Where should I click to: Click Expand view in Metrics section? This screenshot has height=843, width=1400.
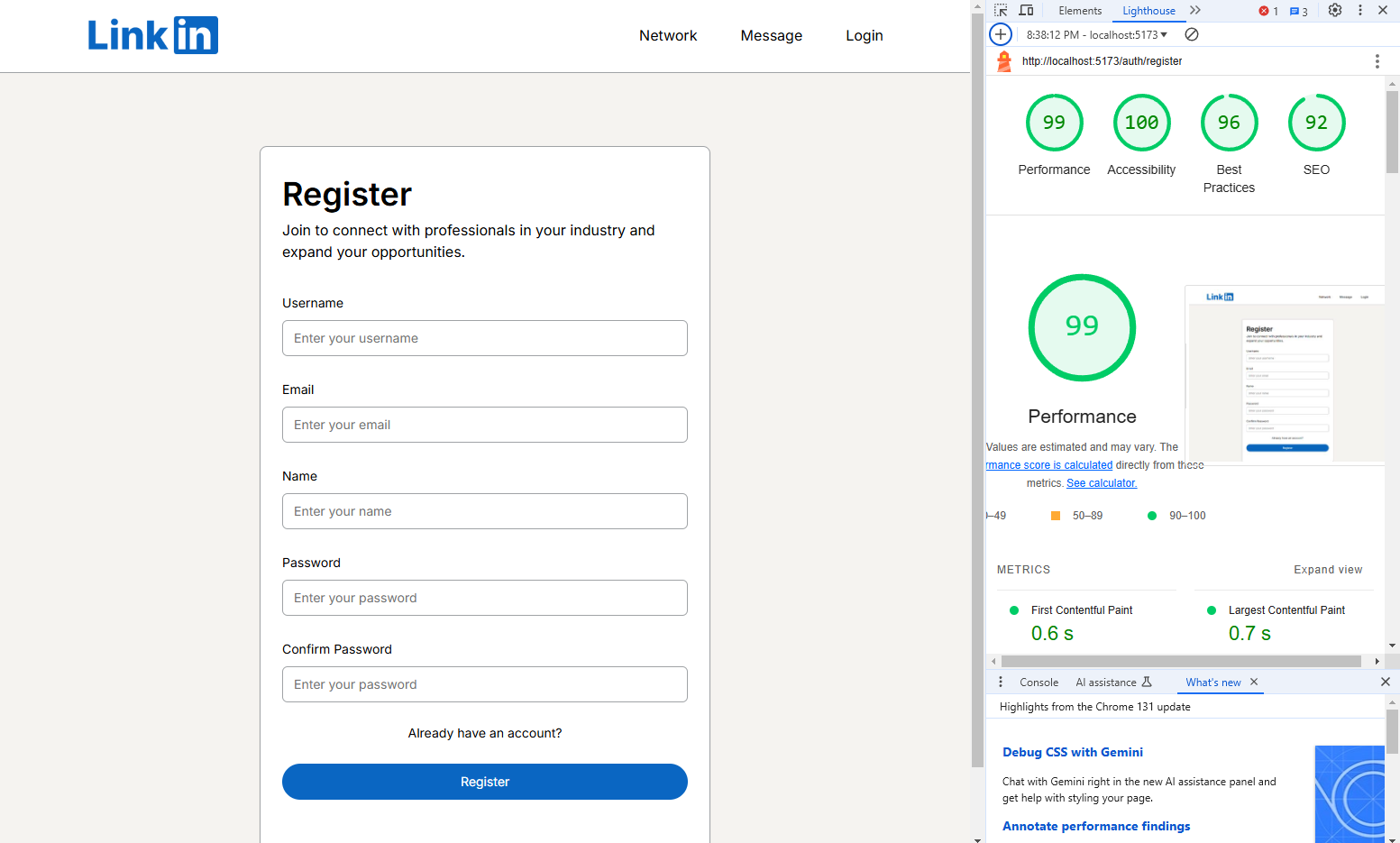(x=1328, y=570)
